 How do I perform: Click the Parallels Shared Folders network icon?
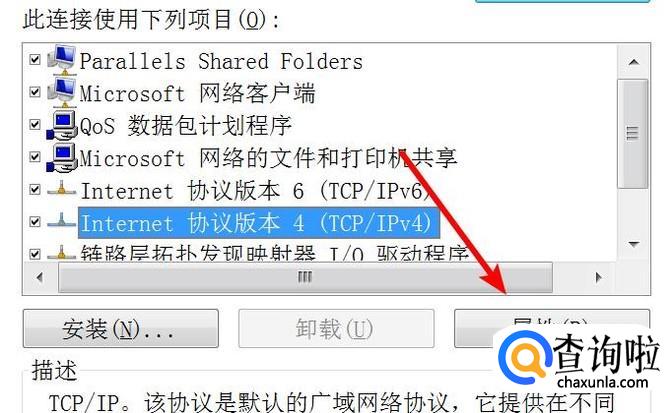62,59
